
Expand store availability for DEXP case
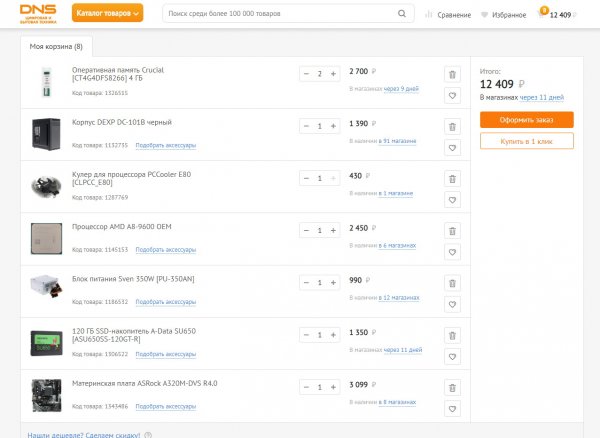399,141
